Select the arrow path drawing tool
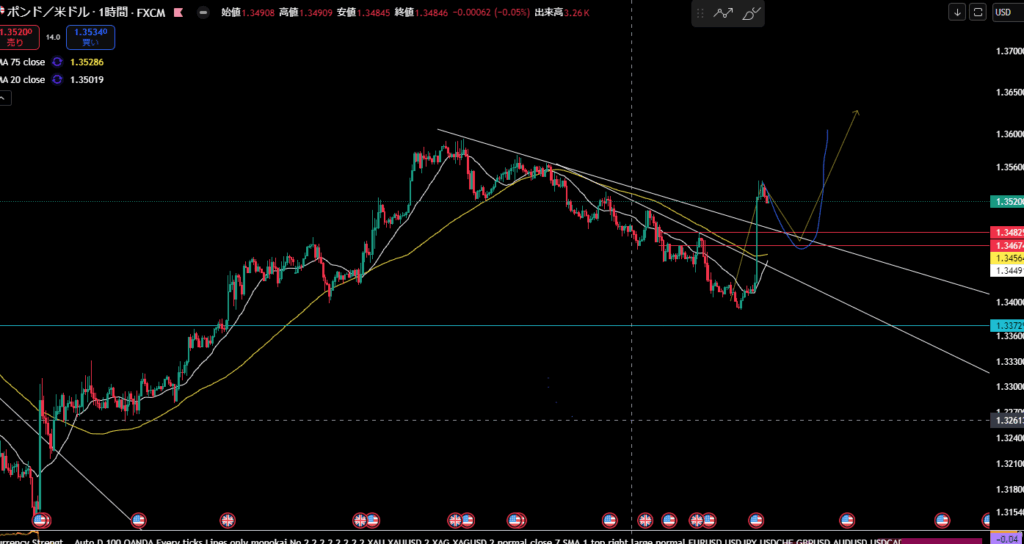 point(723,13)
